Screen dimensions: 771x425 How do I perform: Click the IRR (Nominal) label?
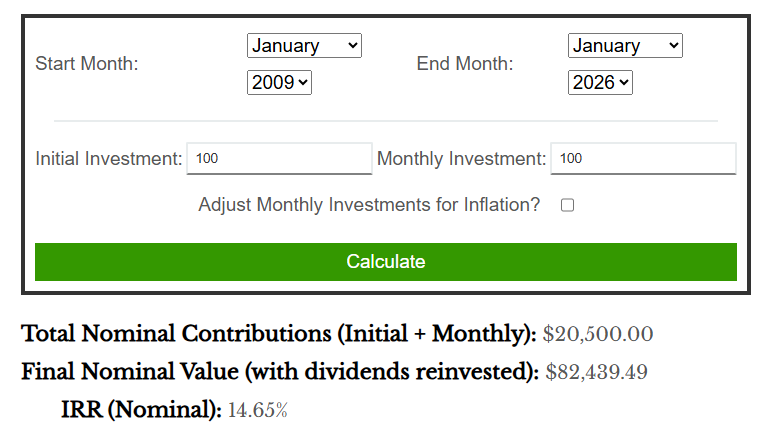(140, 409)
